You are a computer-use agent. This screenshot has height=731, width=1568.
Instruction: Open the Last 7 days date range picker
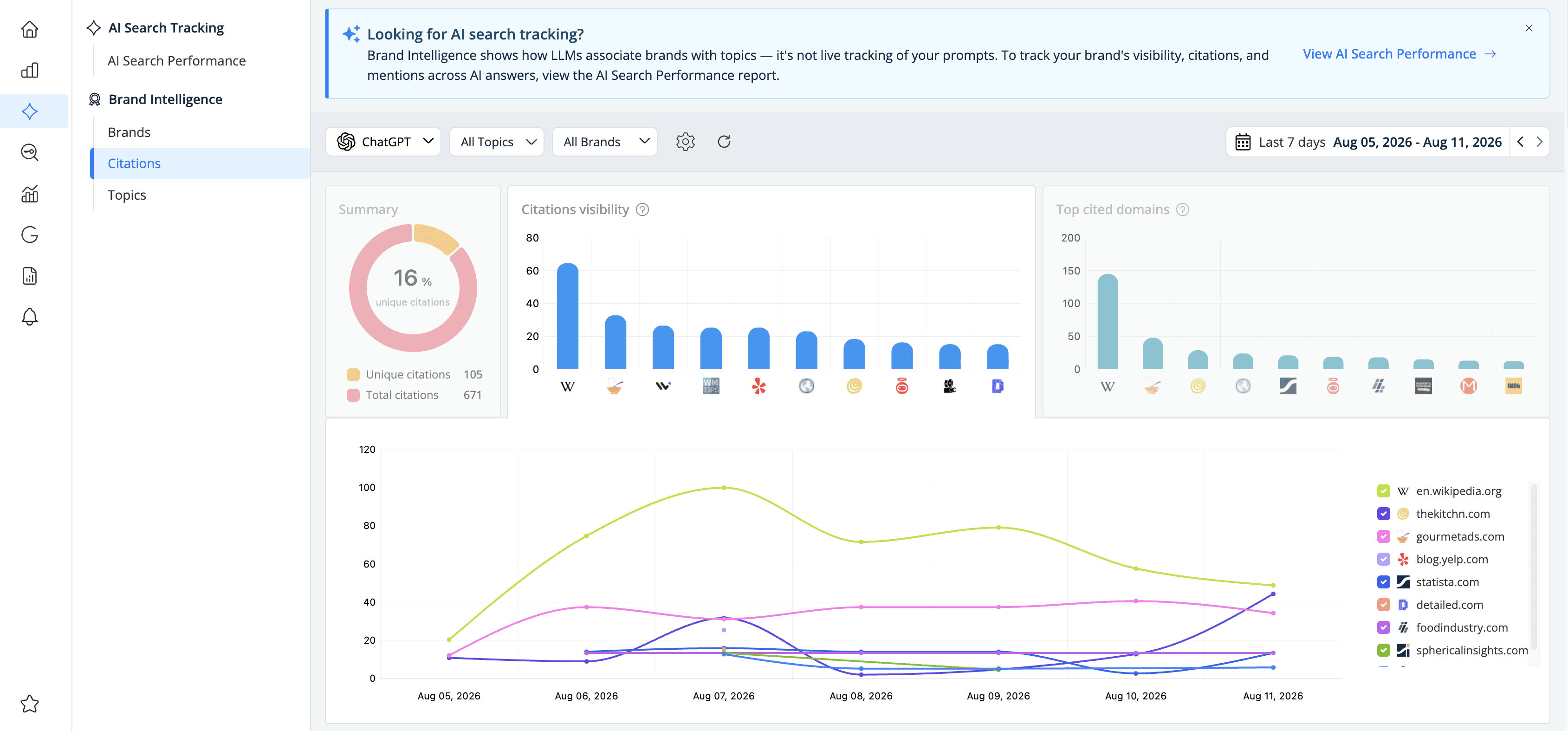coord(1368,142)
